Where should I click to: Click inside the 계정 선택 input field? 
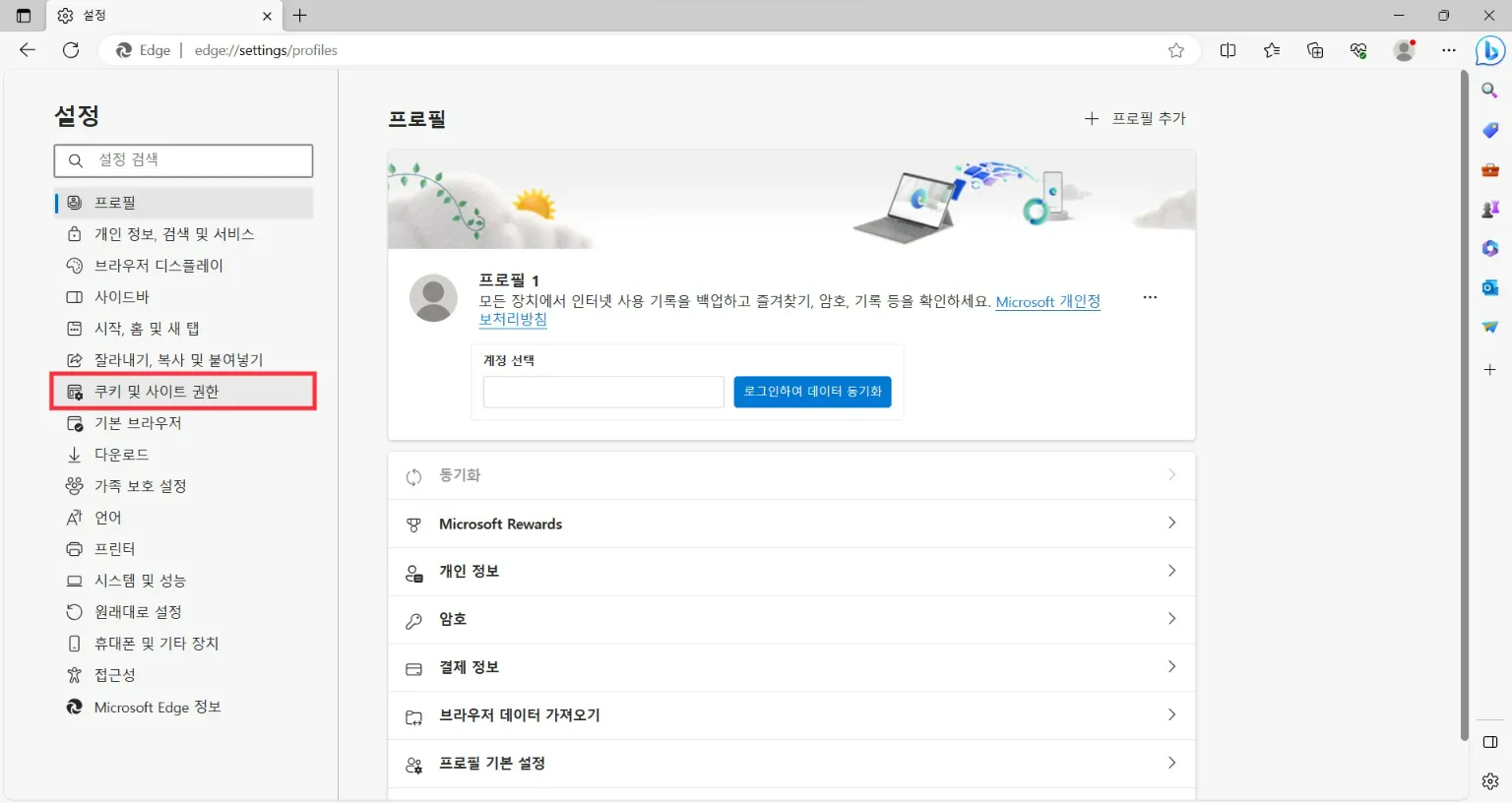603,392
